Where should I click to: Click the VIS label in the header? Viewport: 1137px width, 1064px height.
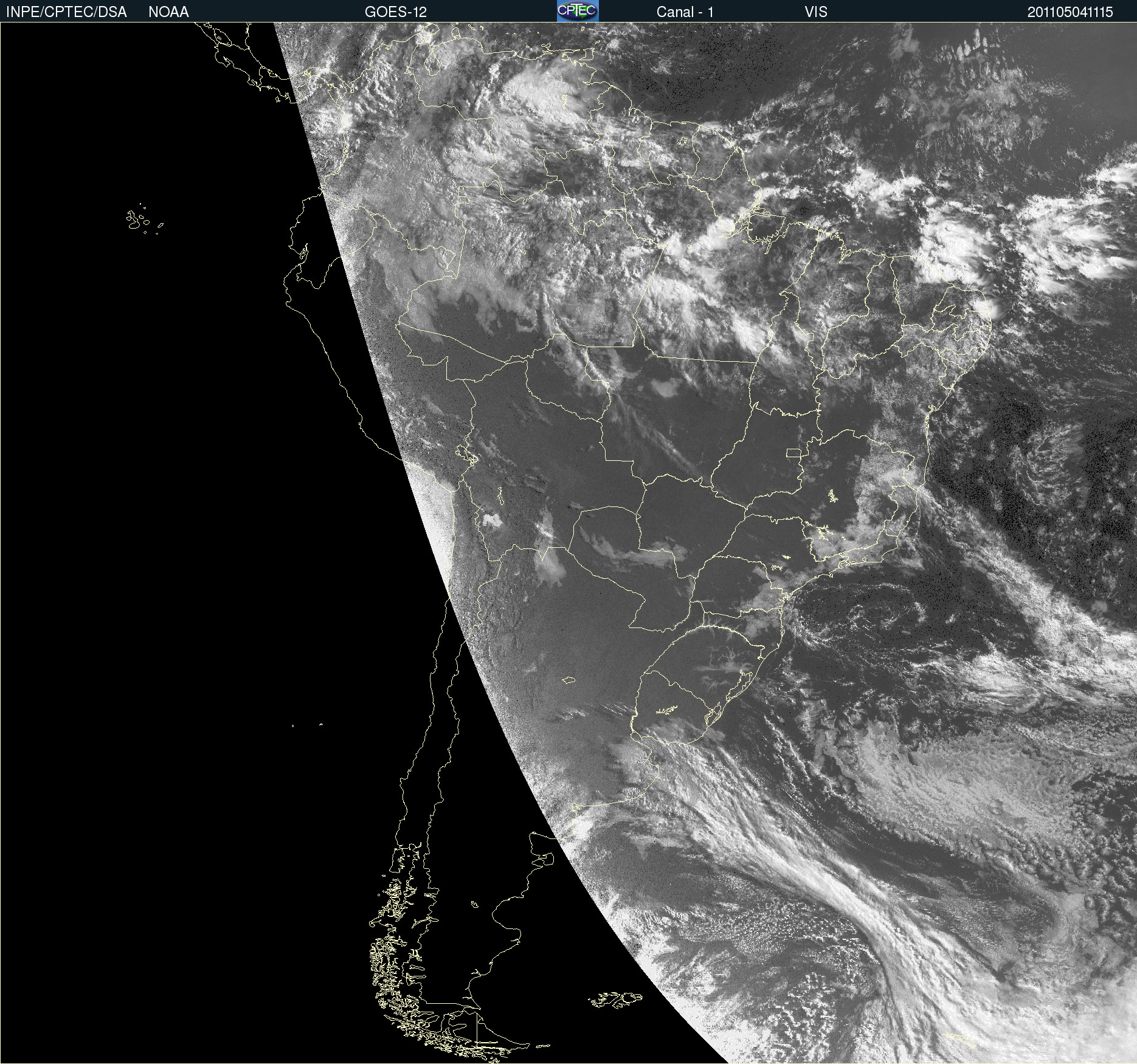coord(816,12)
